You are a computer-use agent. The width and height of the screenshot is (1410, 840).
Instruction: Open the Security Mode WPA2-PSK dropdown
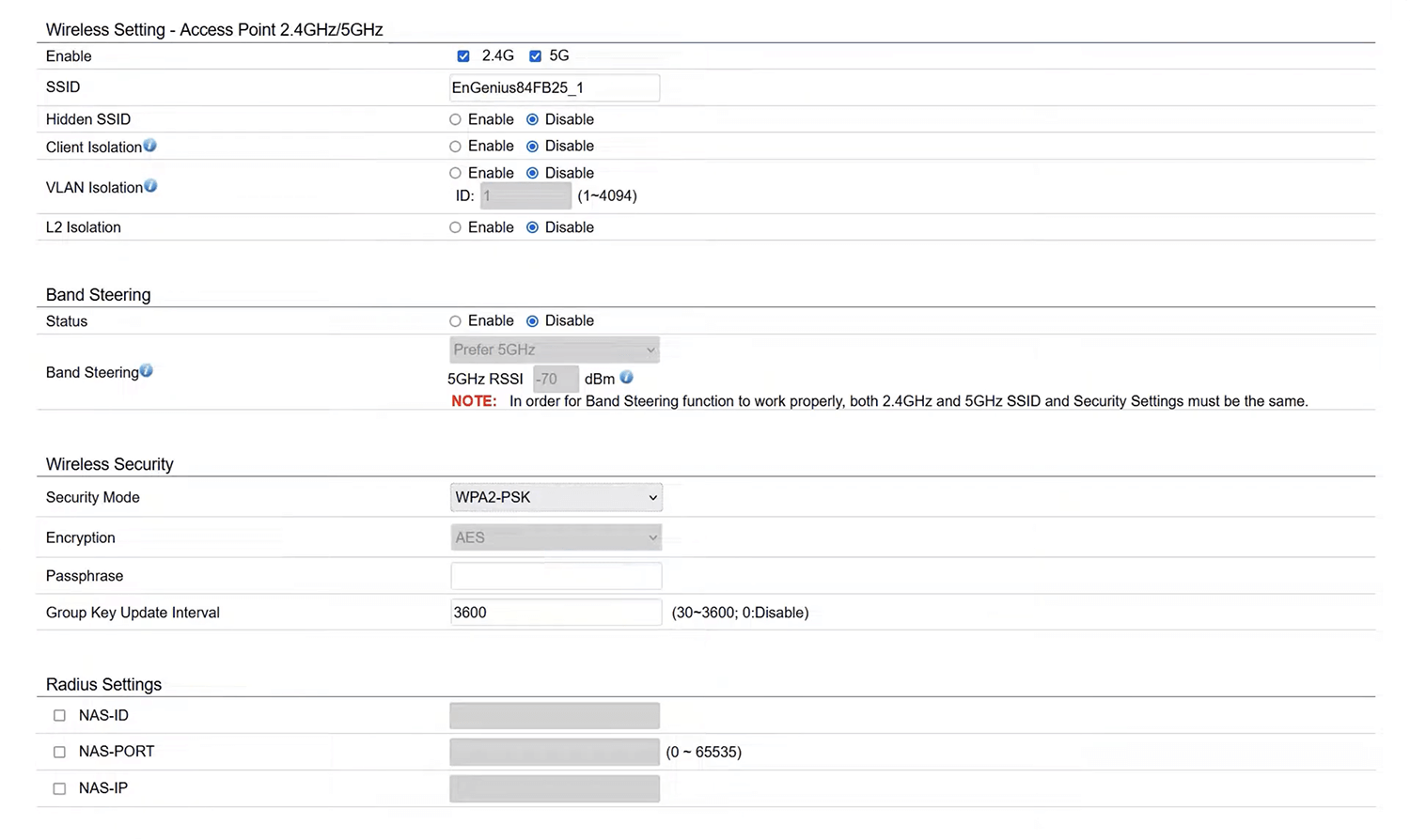coord(556,497)
